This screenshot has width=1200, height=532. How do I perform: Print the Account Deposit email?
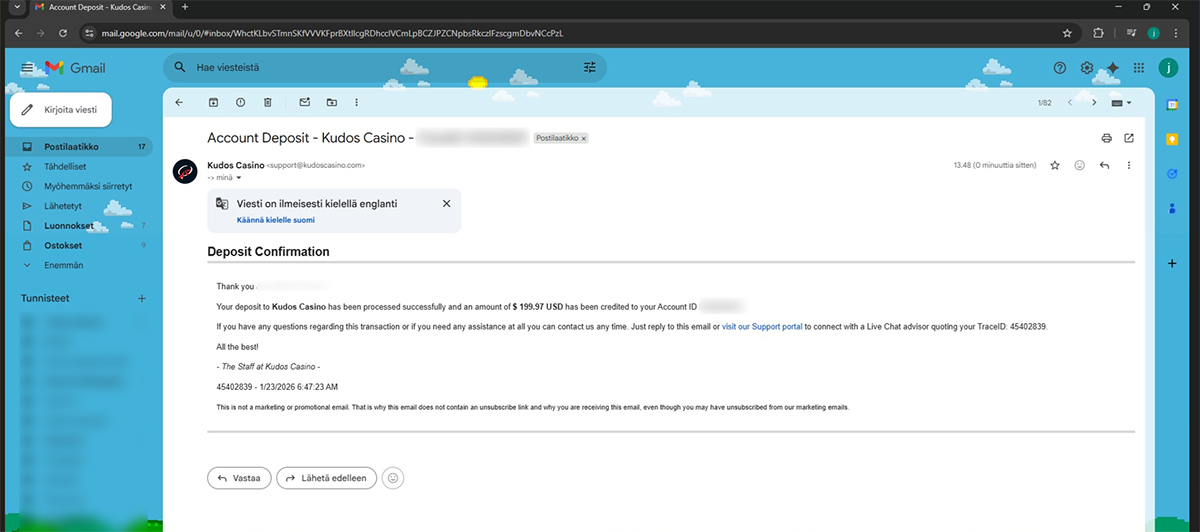(x=1106, y=138)
